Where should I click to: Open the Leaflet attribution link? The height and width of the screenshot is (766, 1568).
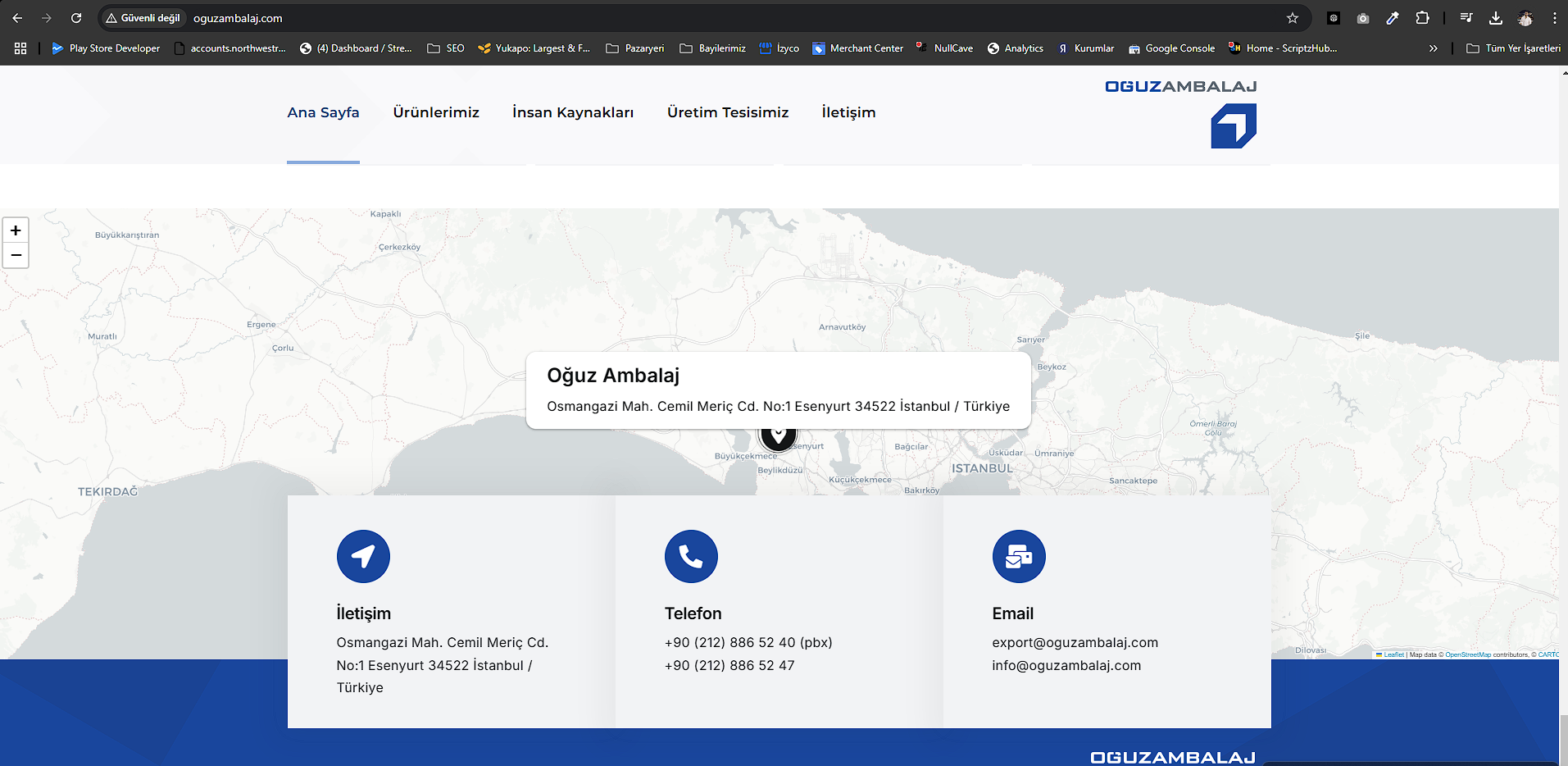coord(1393,654)
